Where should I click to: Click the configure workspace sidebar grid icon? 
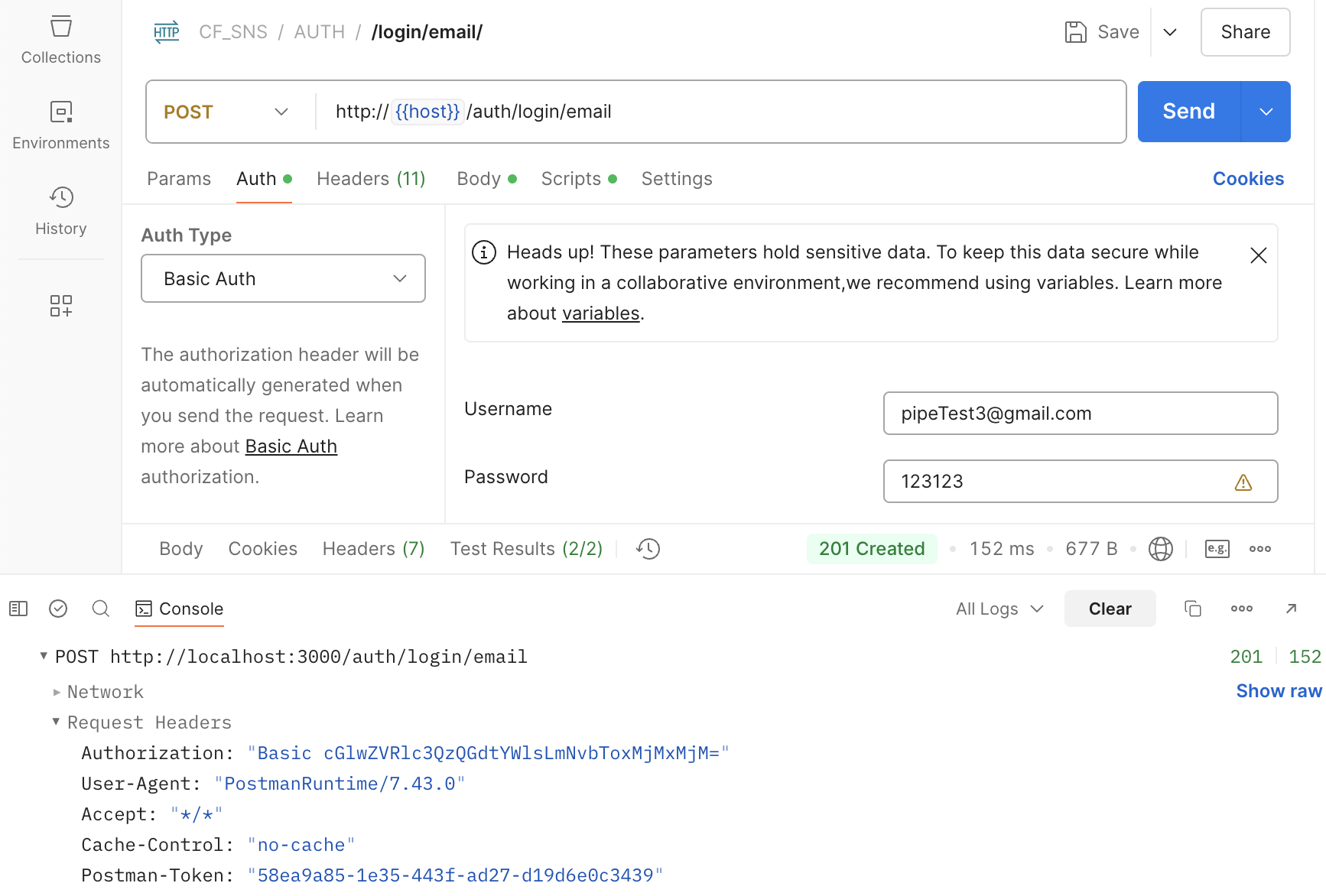coord(61,306)
